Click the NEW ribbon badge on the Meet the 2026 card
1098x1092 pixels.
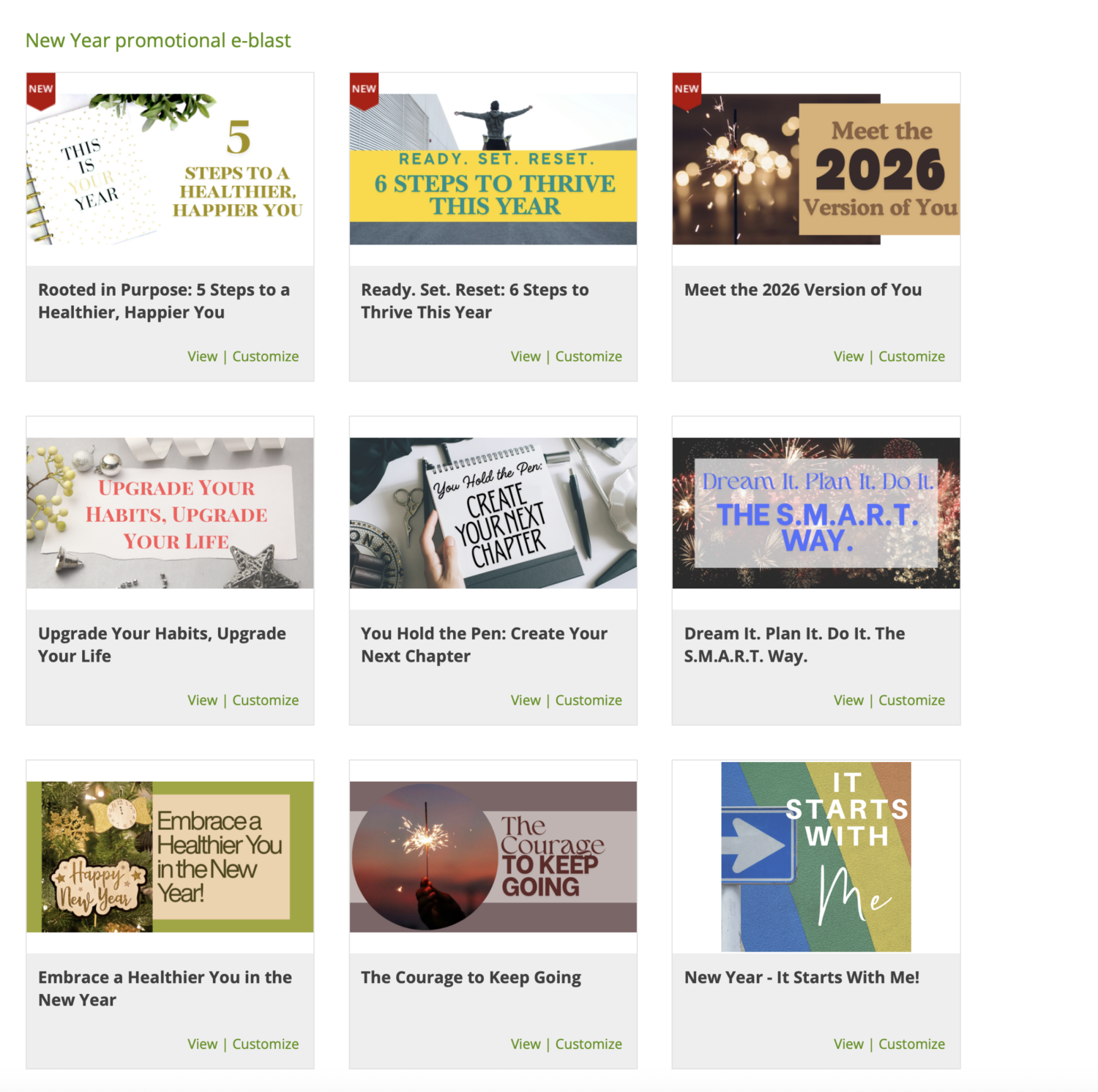pyautogui.click(x=687, y=91)
